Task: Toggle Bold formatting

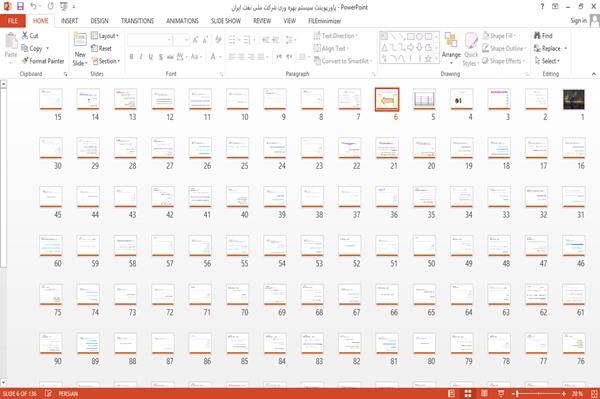Action: 131,57
